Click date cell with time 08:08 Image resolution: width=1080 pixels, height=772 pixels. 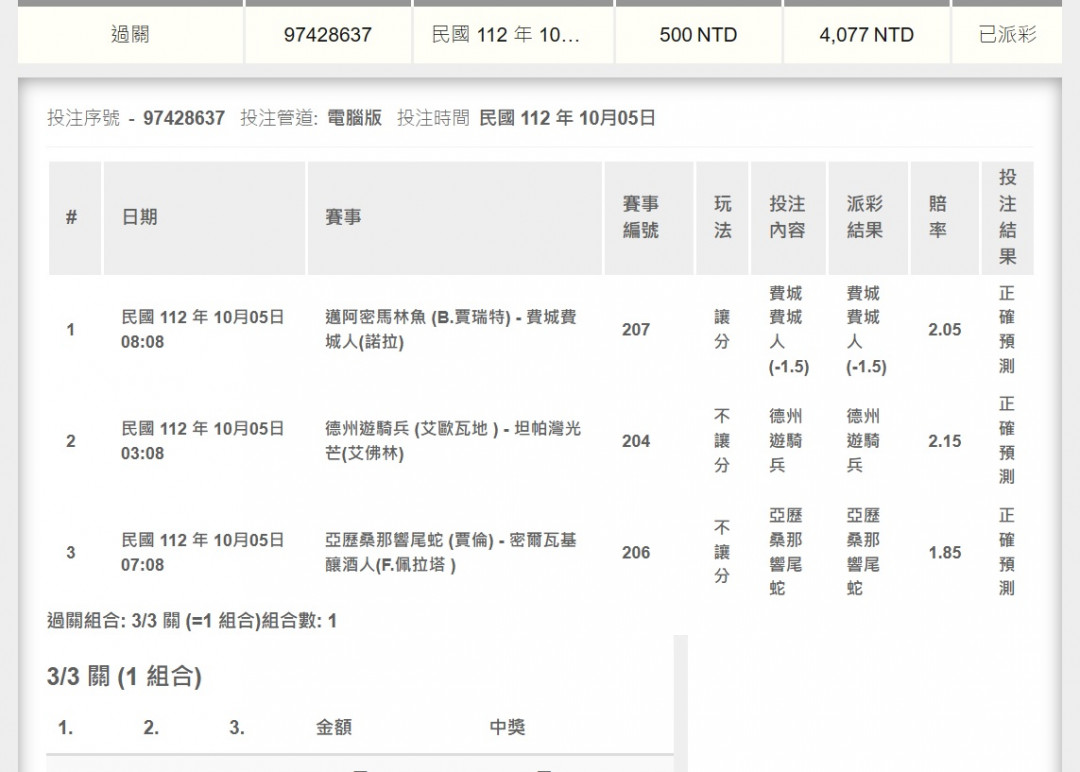click(x=202, y=329)
